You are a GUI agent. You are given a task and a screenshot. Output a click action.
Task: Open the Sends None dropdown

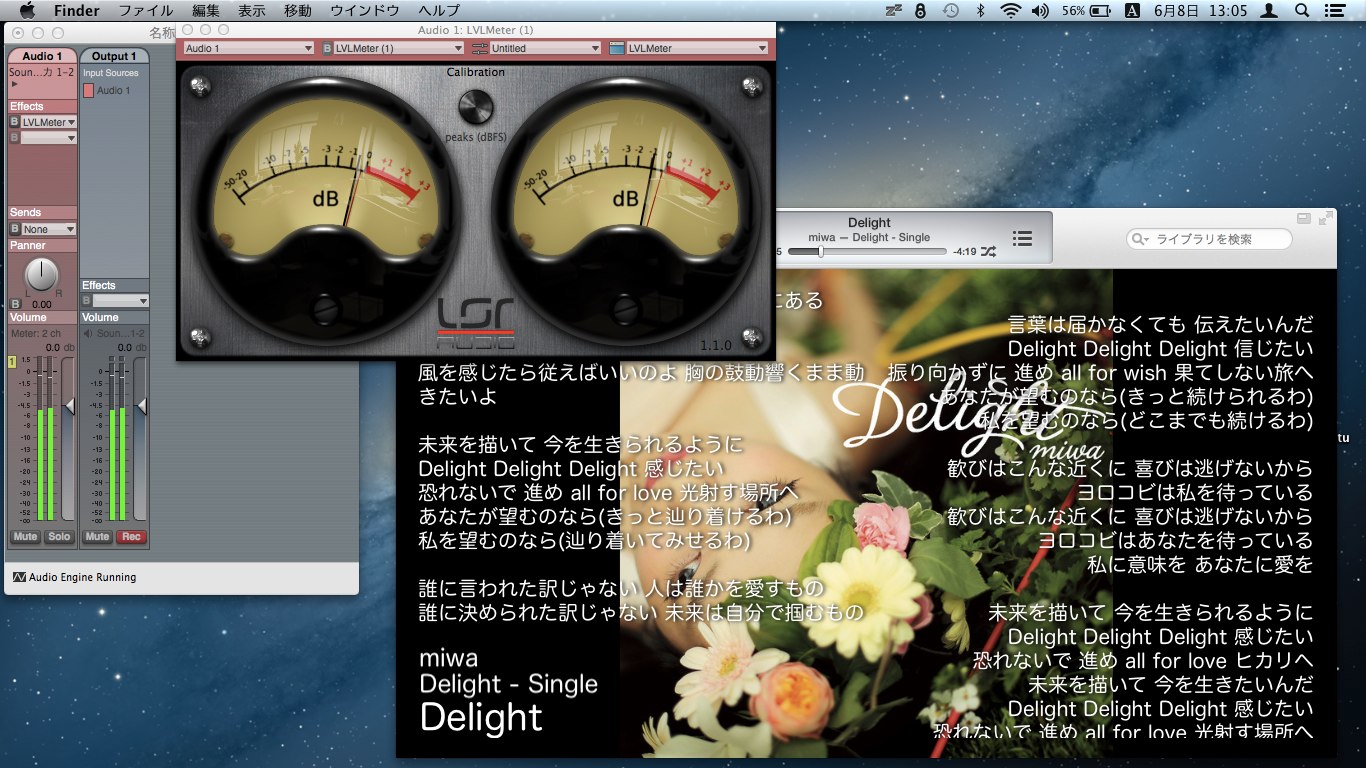[x=49, y=229]
